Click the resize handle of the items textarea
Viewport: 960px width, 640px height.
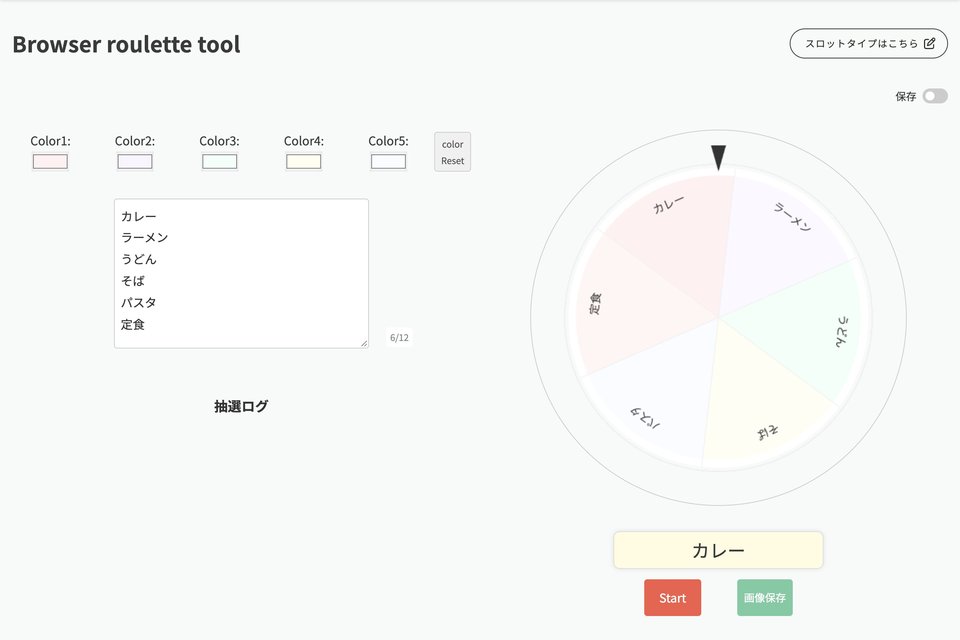pyautogui.click(x=364, y=344)
